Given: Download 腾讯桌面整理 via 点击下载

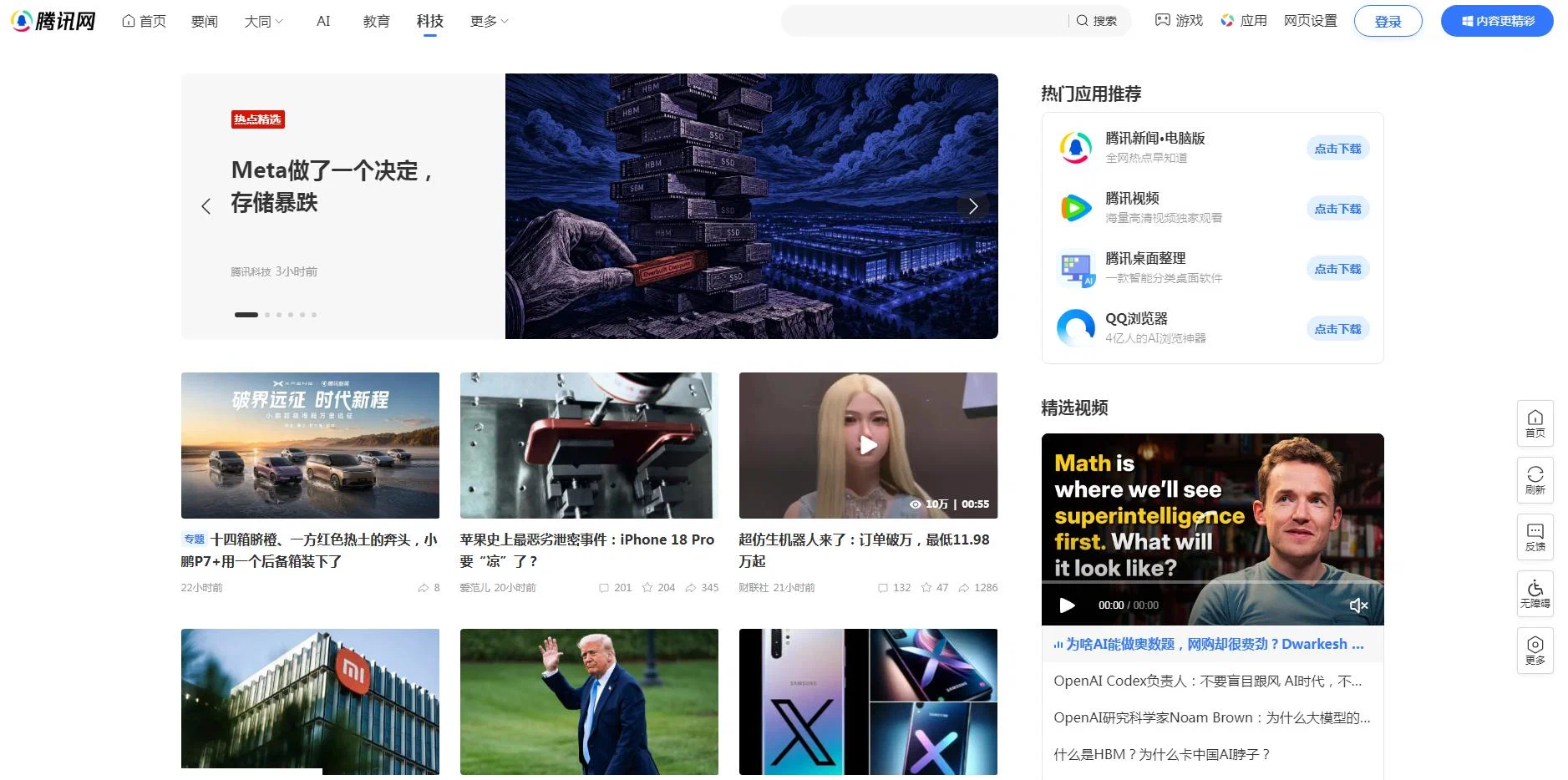Looking at the screenshot, I should pos(1337,269).
